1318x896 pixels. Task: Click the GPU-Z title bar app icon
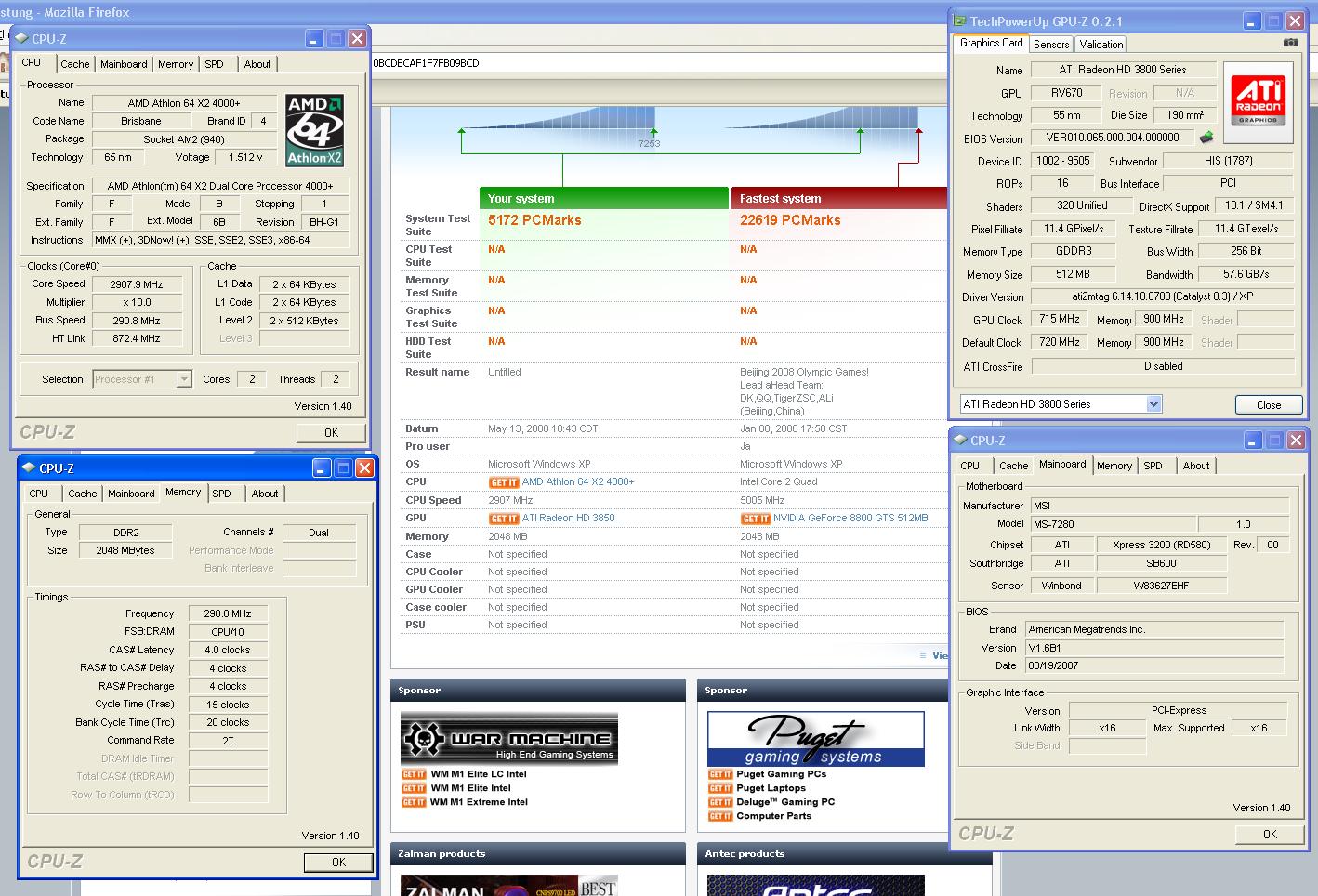point(960,21)
